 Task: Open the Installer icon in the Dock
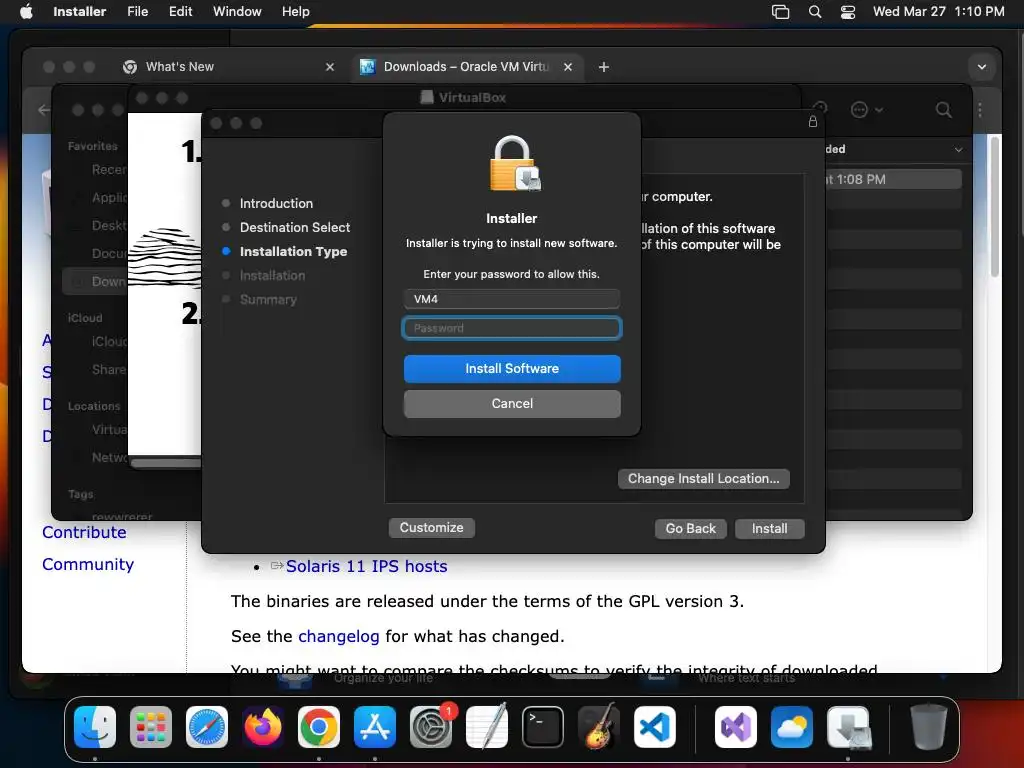pos(848,727)
